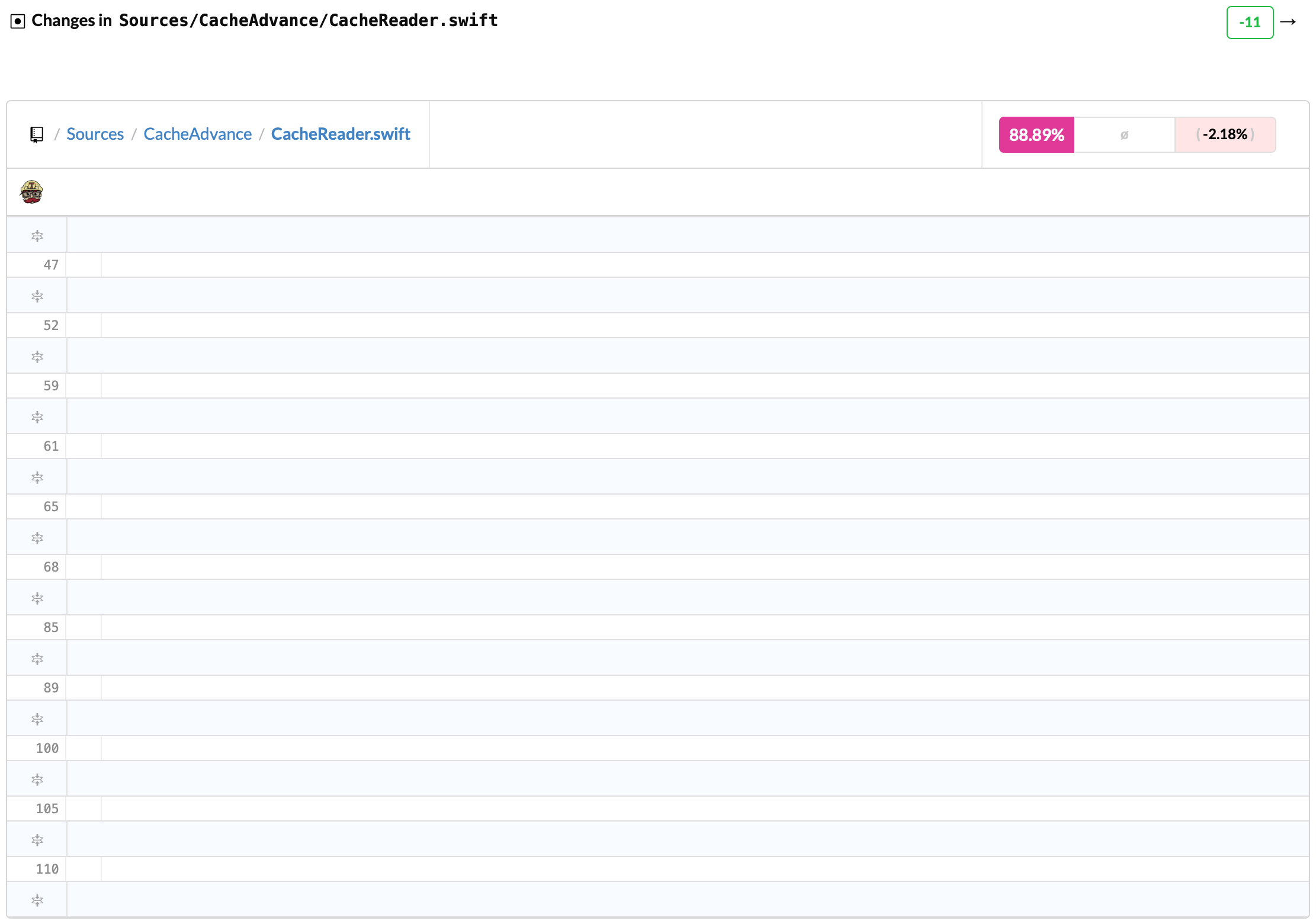Open CacheReader.swift file link
The image size is (1316, 924).
340,134
